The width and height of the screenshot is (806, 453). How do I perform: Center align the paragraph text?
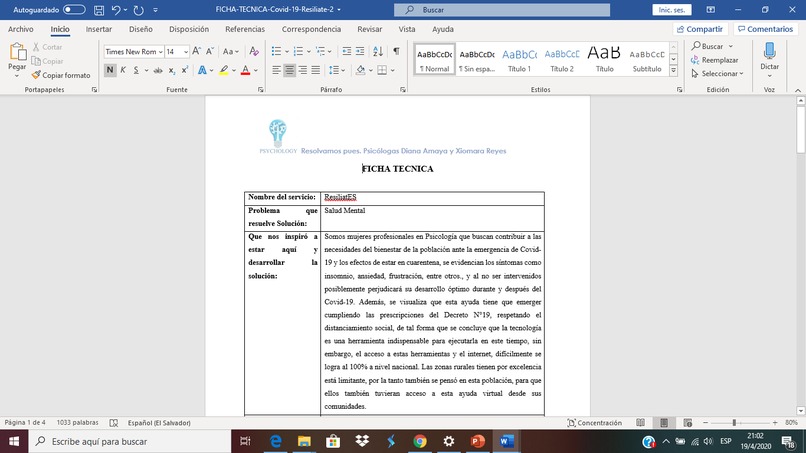pyautogui.click(x=289, y=70)
